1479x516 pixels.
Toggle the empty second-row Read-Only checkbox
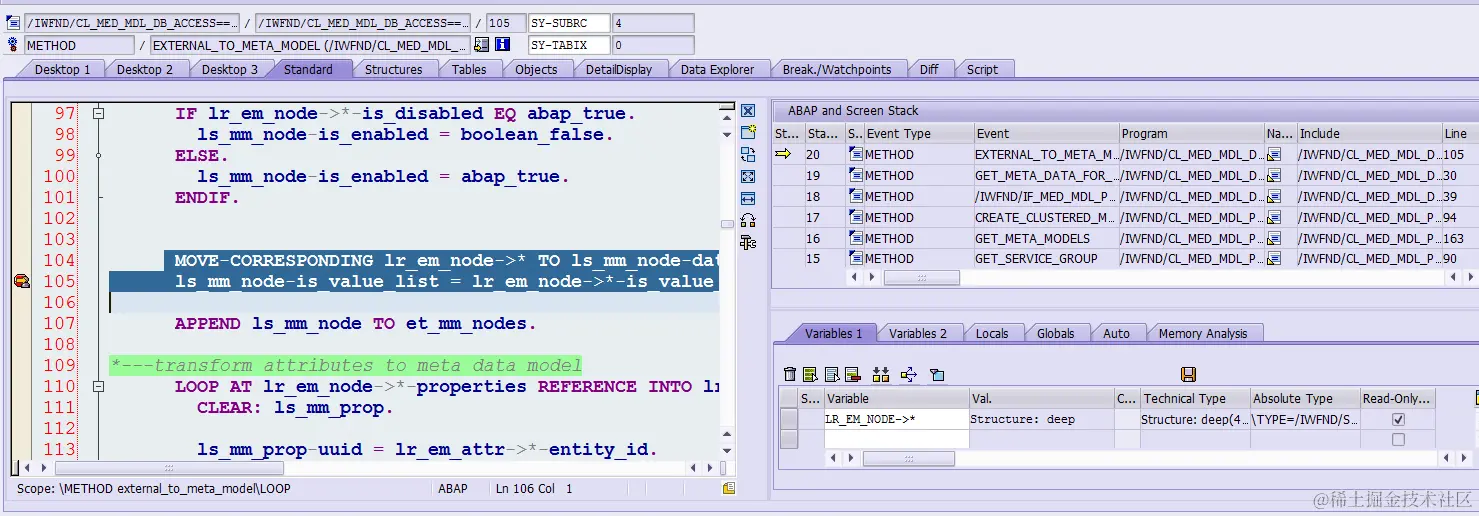1398,439
